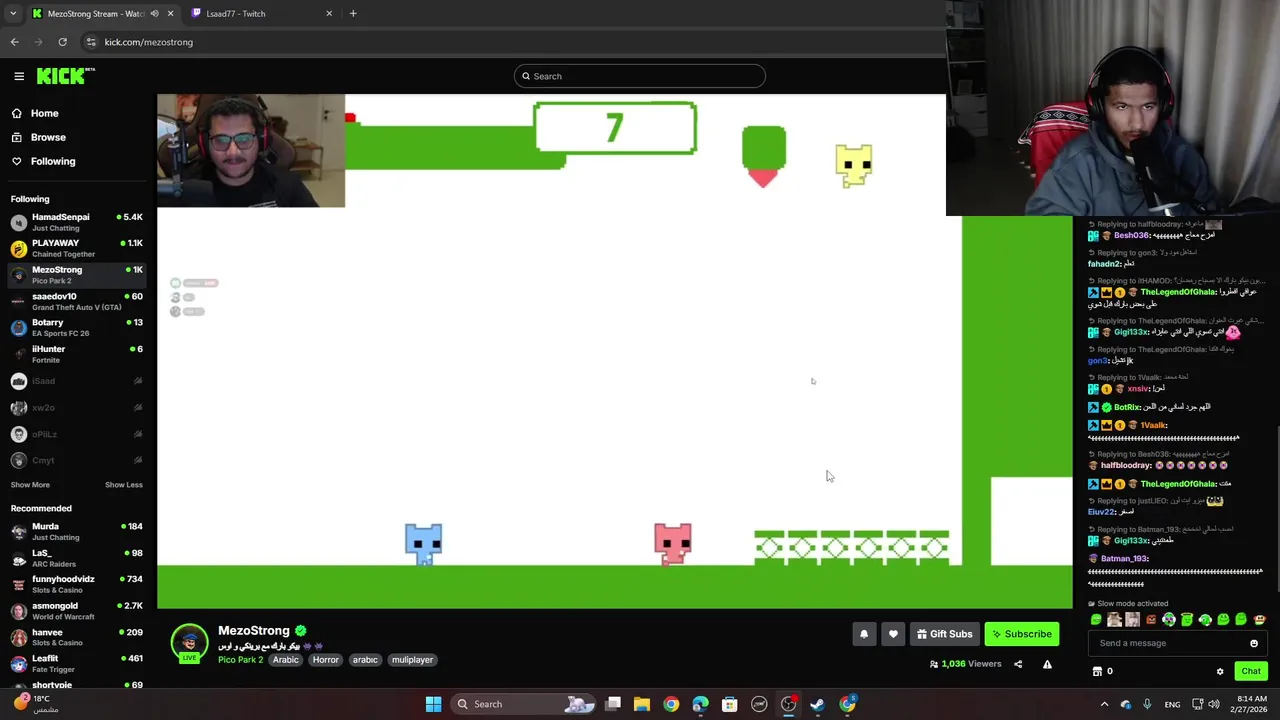Open OBS Studio from taskbar
Screen dimensions: 1280x720
[x=788, y=704]
